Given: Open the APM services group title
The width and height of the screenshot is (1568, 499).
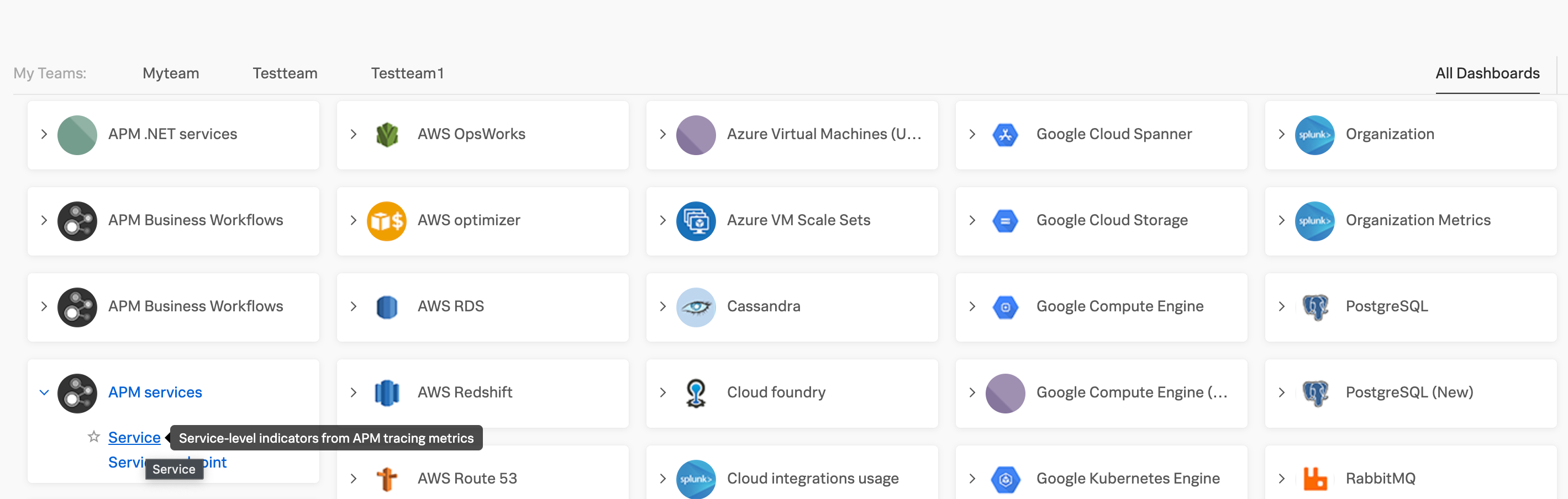Looking at the screenshot, I should 155,392.
